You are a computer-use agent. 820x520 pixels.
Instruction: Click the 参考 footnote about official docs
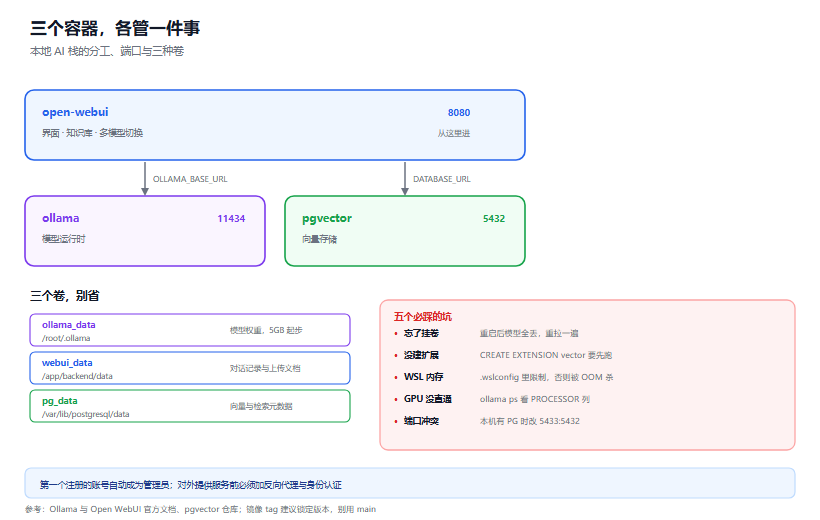point(200,510)
